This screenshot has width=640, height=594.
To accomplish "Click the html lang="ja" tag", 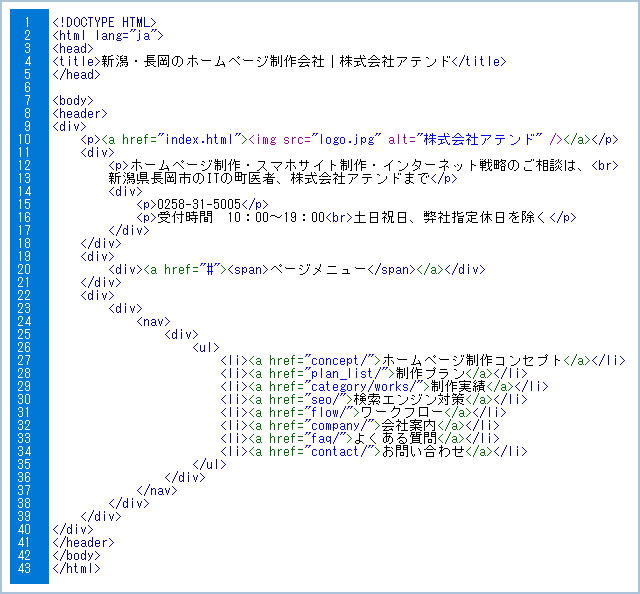I will coord(108,36).
